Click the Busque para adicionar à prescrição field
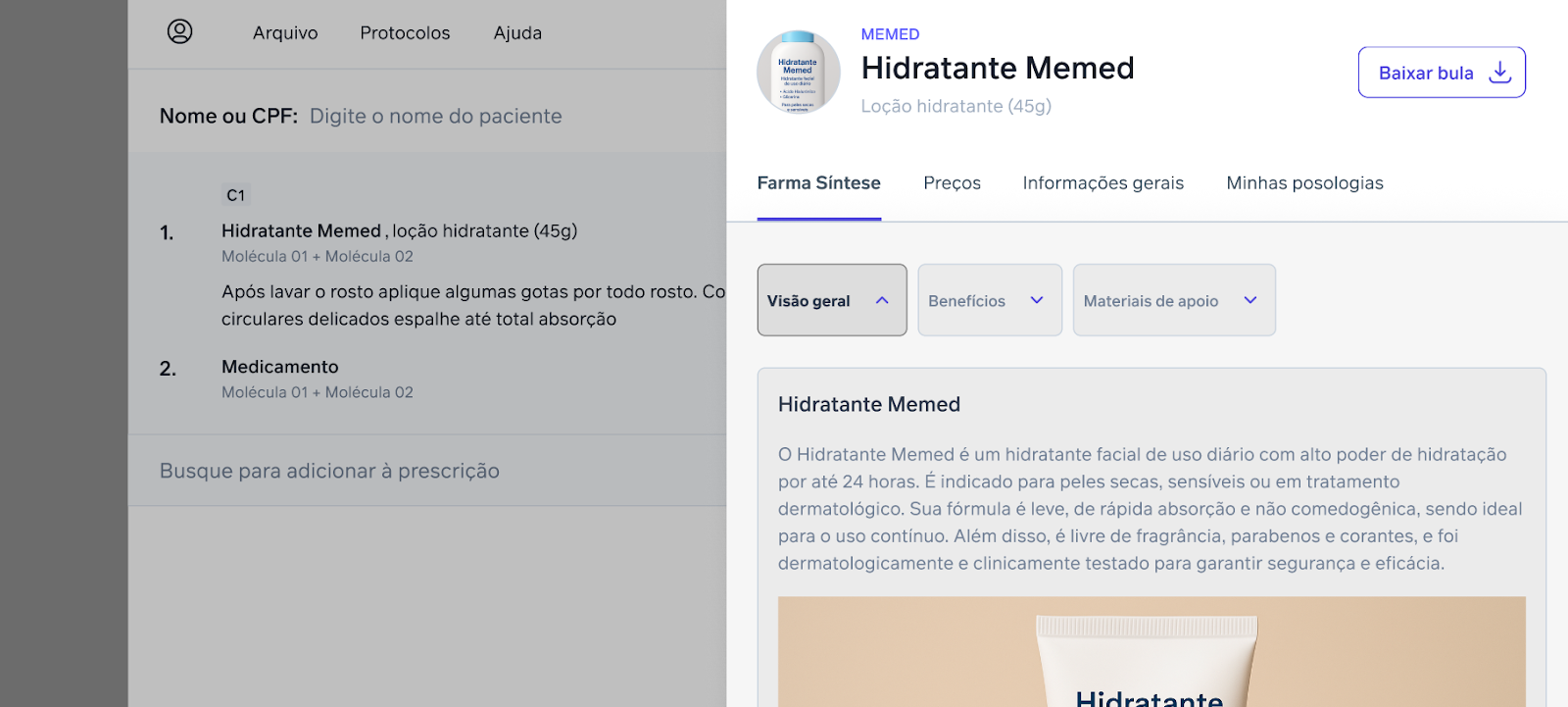 [x=427, y=471]
